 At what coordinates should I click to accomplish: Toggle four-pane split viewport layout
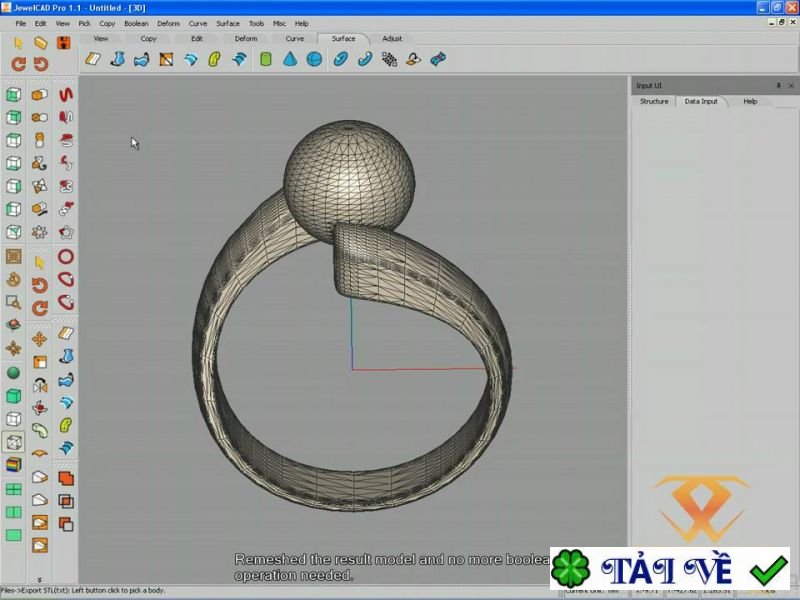[14, 490]
